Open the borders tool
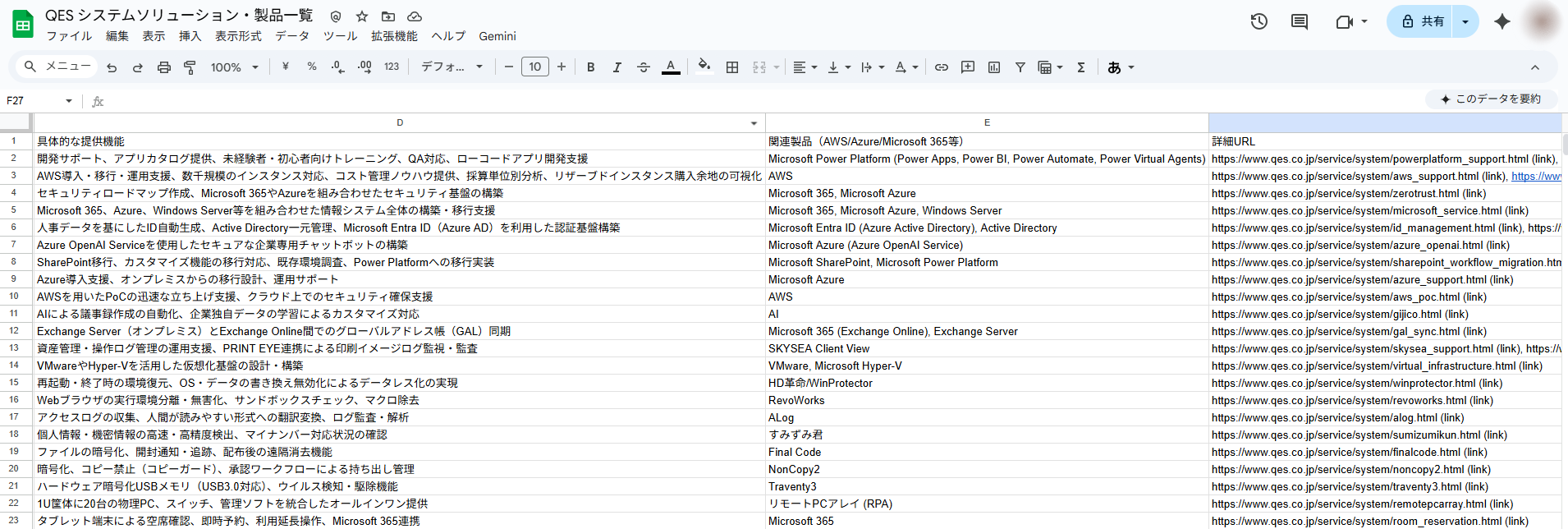Screen dimensions: 1568x529 [732, 67]
